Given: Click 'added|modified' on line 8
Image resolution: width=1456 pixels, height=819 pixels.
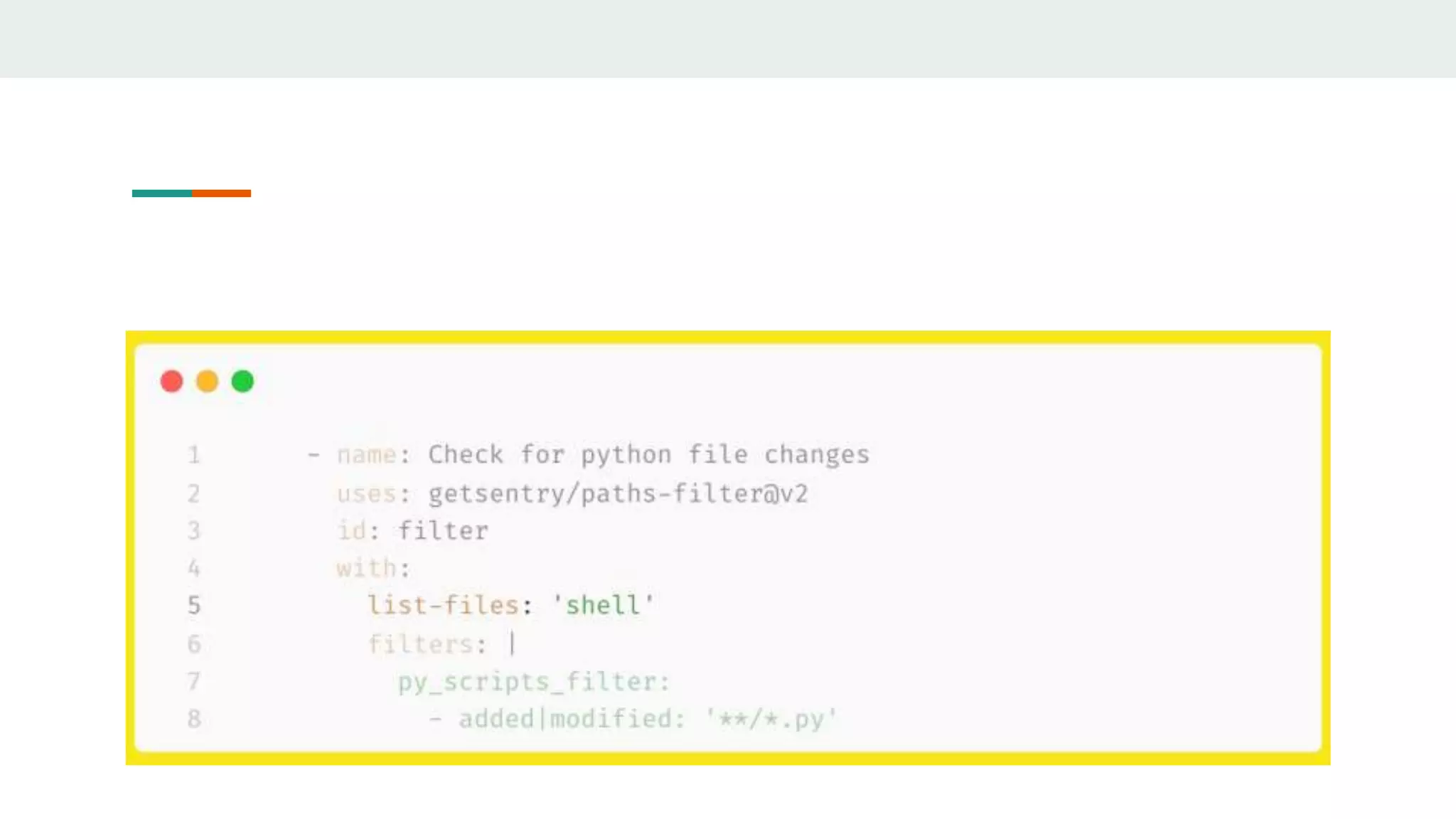Looking at the screenshot, I should pos(566,719).
